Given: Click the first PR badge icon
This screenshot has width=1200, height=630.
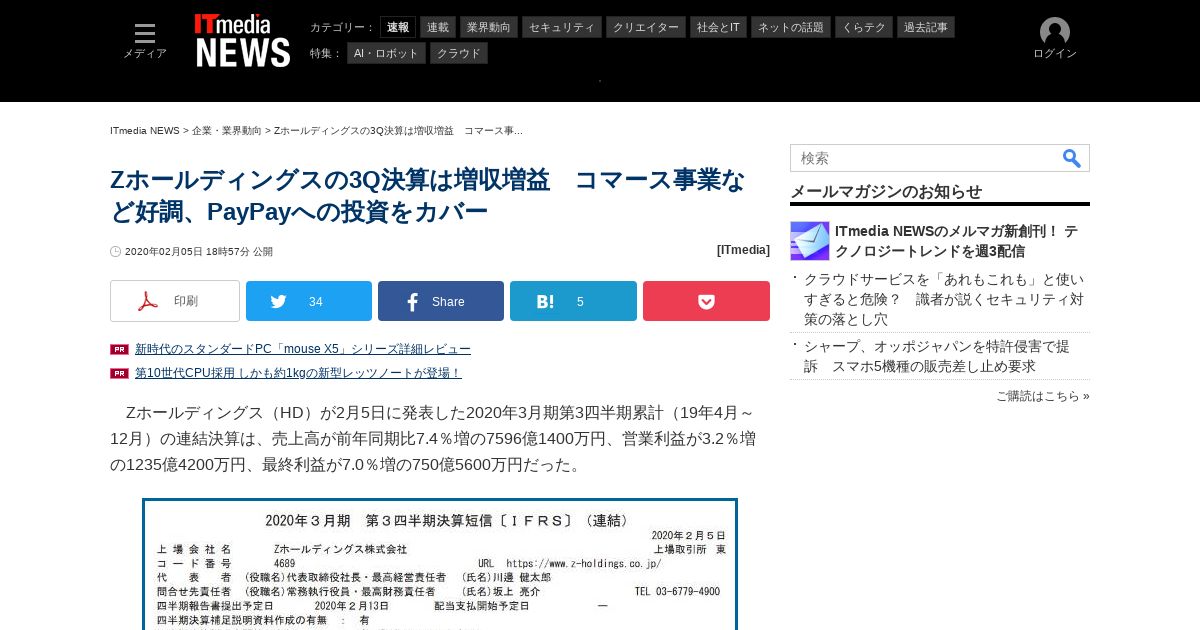Looking at the screenshot, I should click(119, 349).
